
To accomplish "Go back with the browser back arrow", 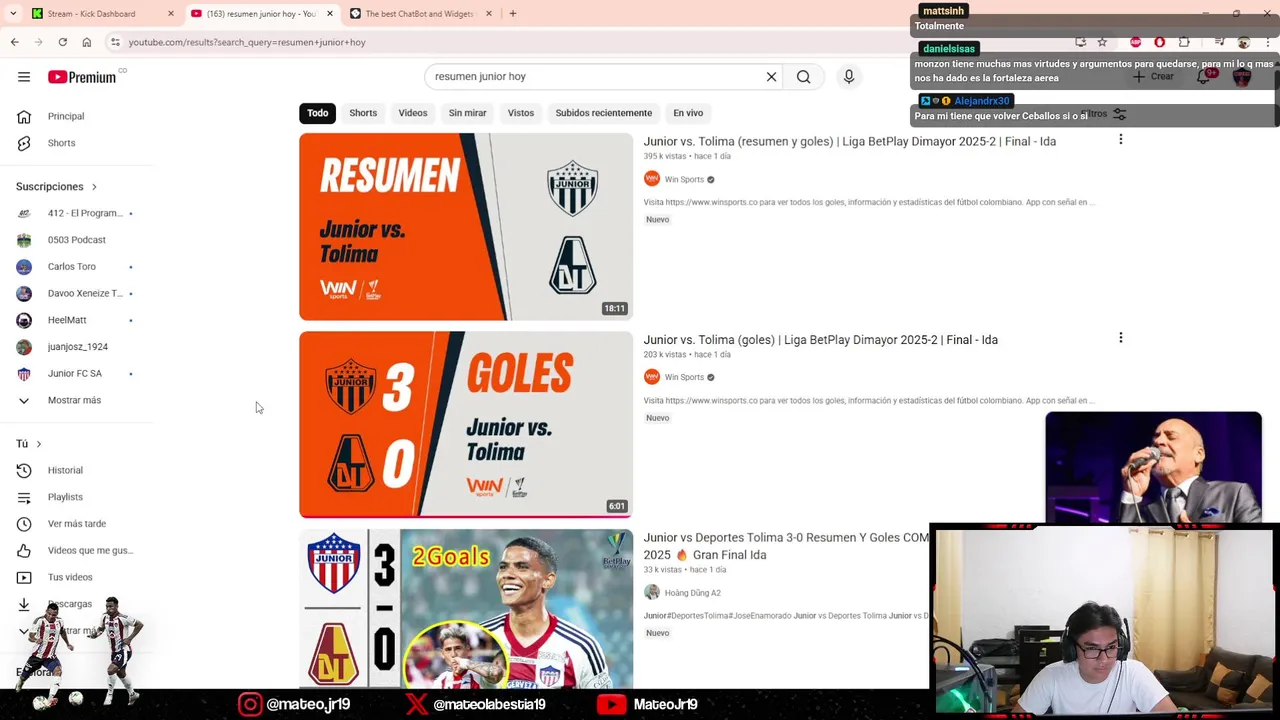I will click(14, 42).
